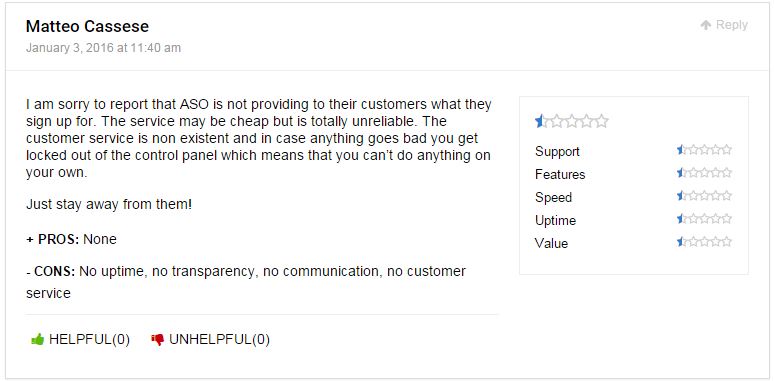The image size is (774, 381).
Task: Click reviewer name Matteo Cassese
Action: tap(87, 26)
